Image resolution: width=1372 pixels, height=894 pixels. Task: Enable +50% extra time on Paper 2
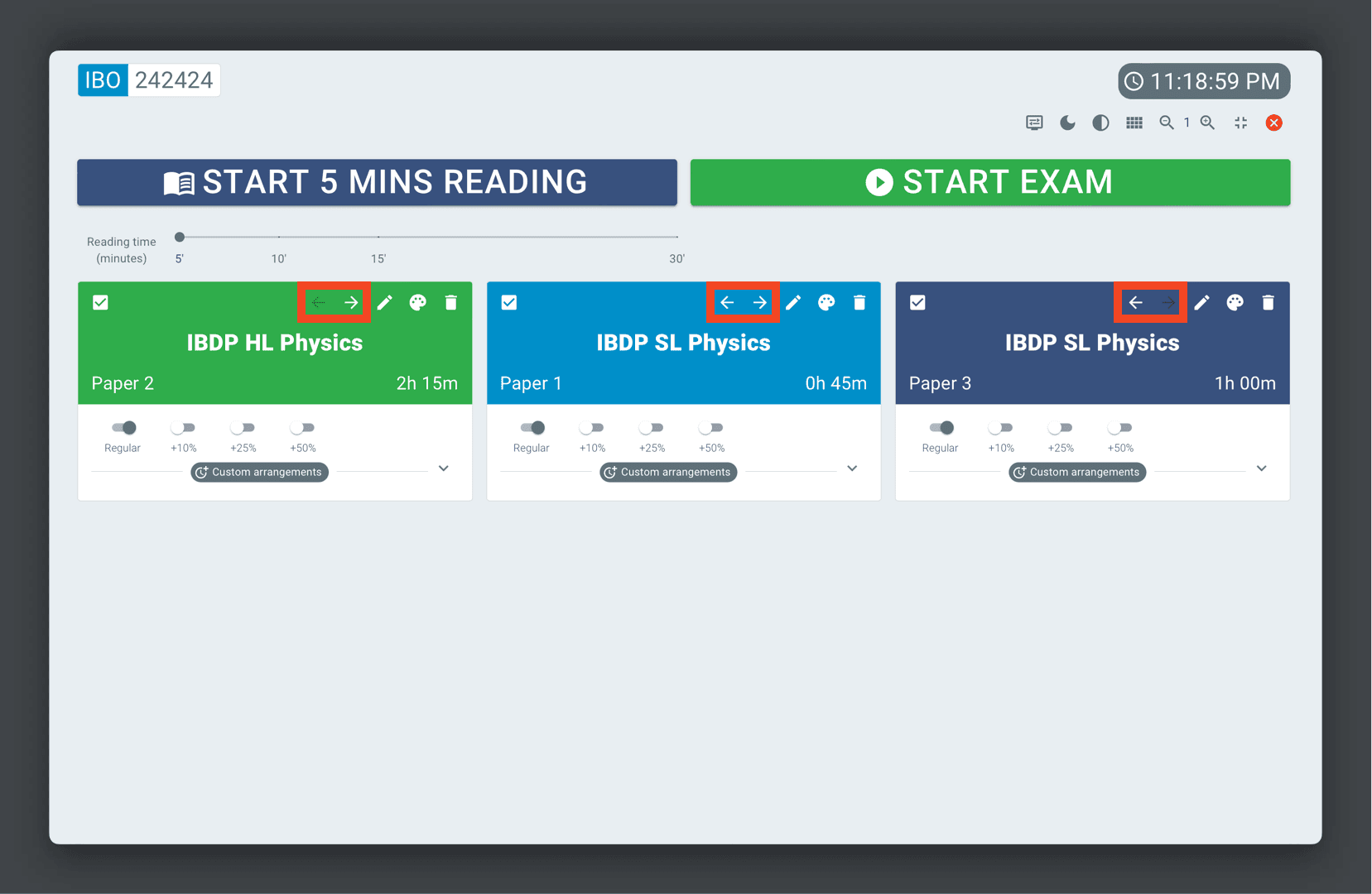pos(302,428)
